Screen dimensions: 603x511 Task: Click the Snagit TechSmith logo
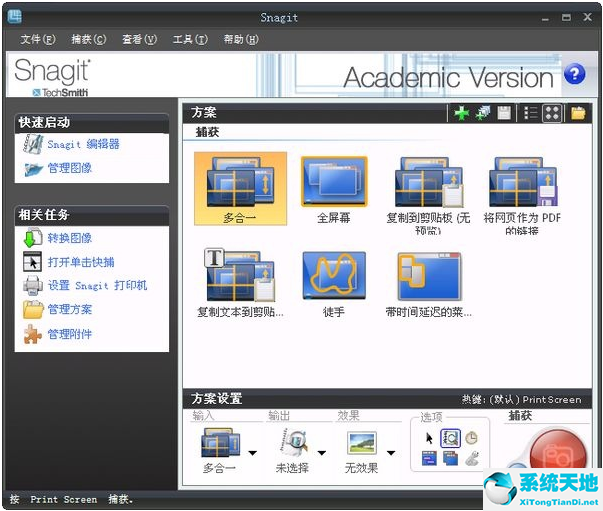[52, 77]
